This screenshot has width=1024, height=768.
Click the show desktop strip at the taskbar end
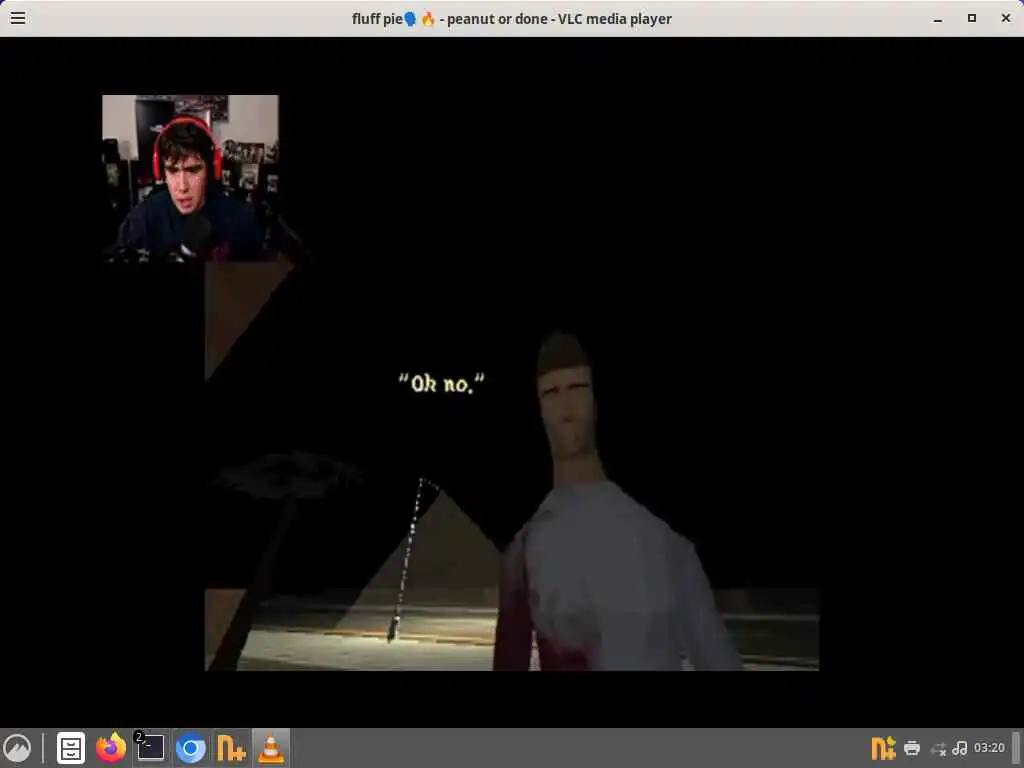click(x=1017, y=748)
